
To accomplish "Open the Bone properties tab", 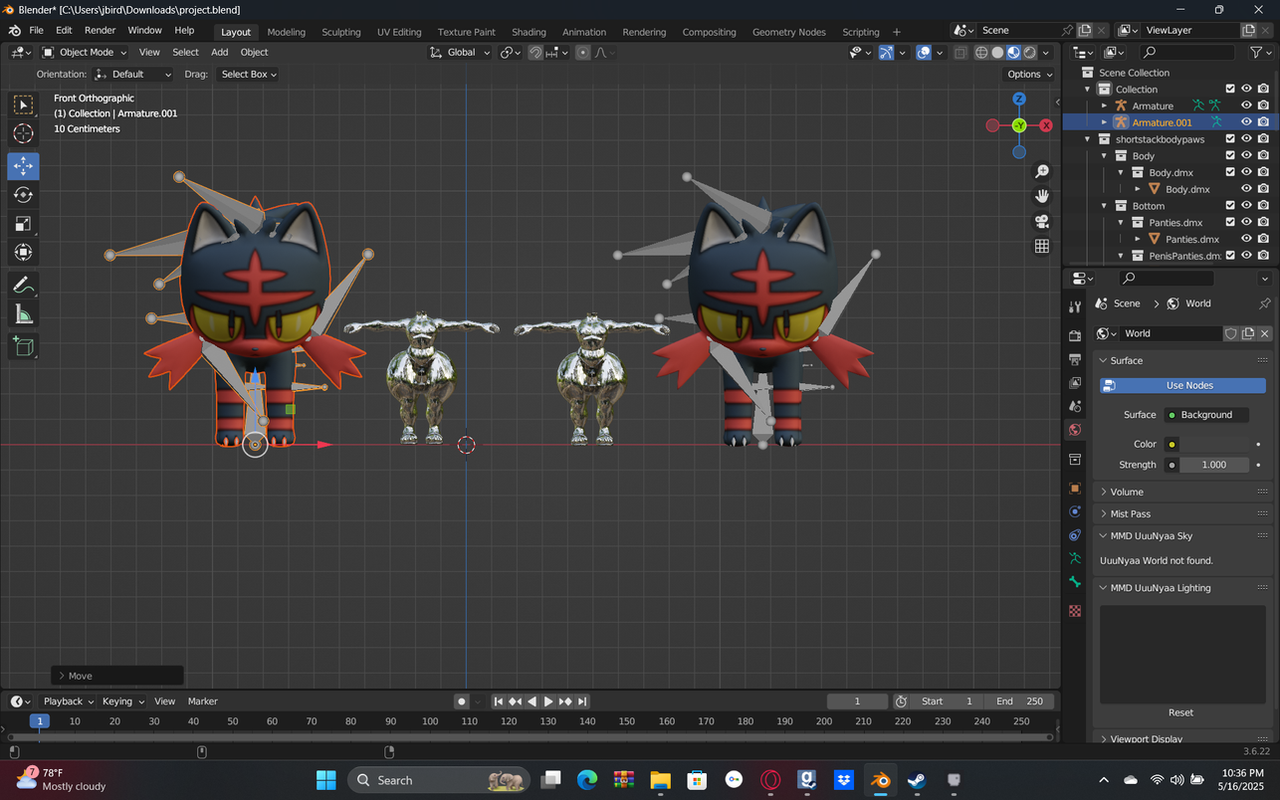I will [x=1075, y=582].
